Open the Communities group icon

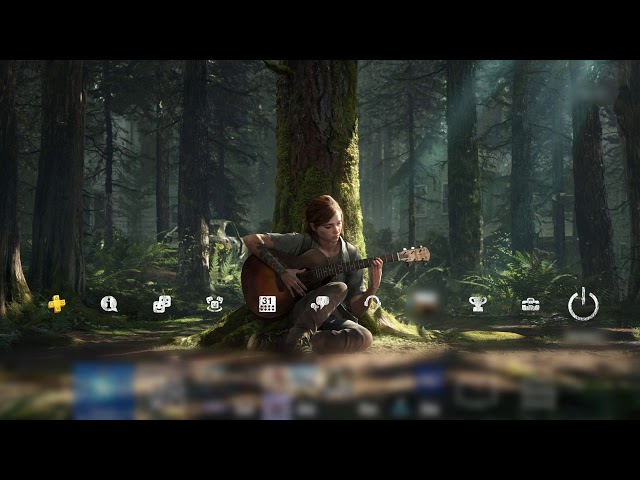click(215, 304)
